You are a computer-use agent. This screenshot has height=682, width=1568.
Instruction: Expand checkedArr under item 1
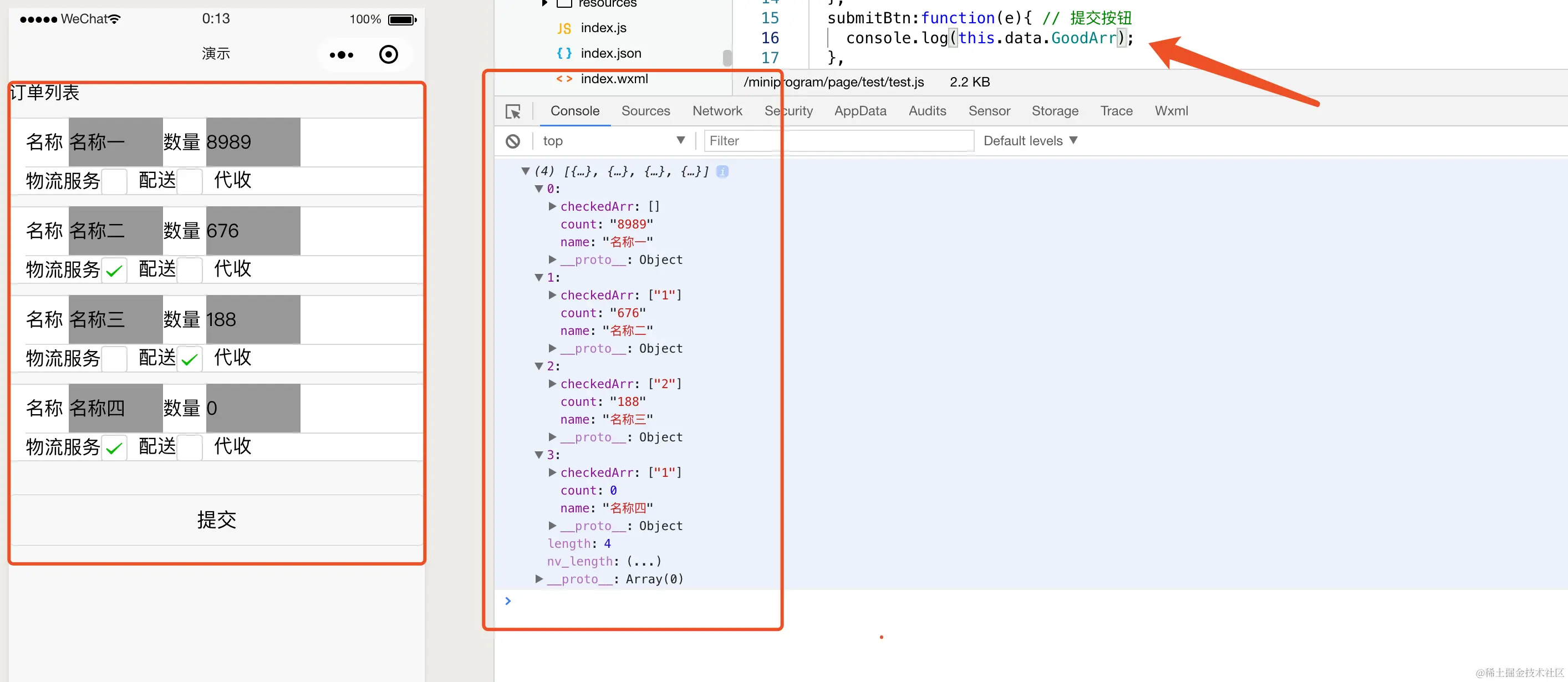pyautogui.click(x=552, y=296)
